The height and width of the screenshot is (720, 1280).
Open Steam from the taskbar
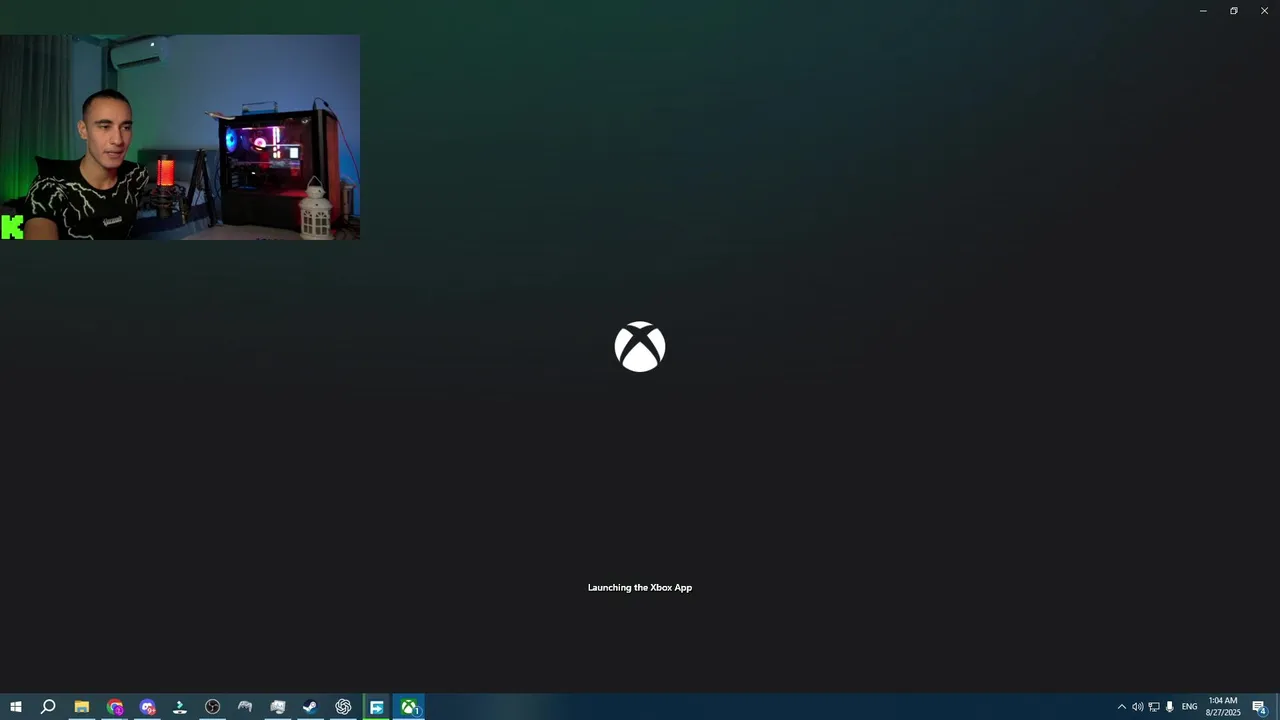[310, 707]
